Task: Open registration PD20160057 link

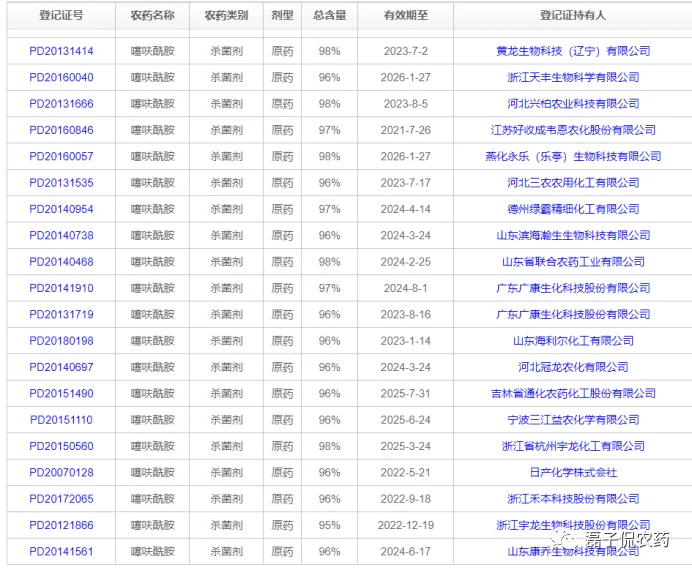Action: point(61,157)
